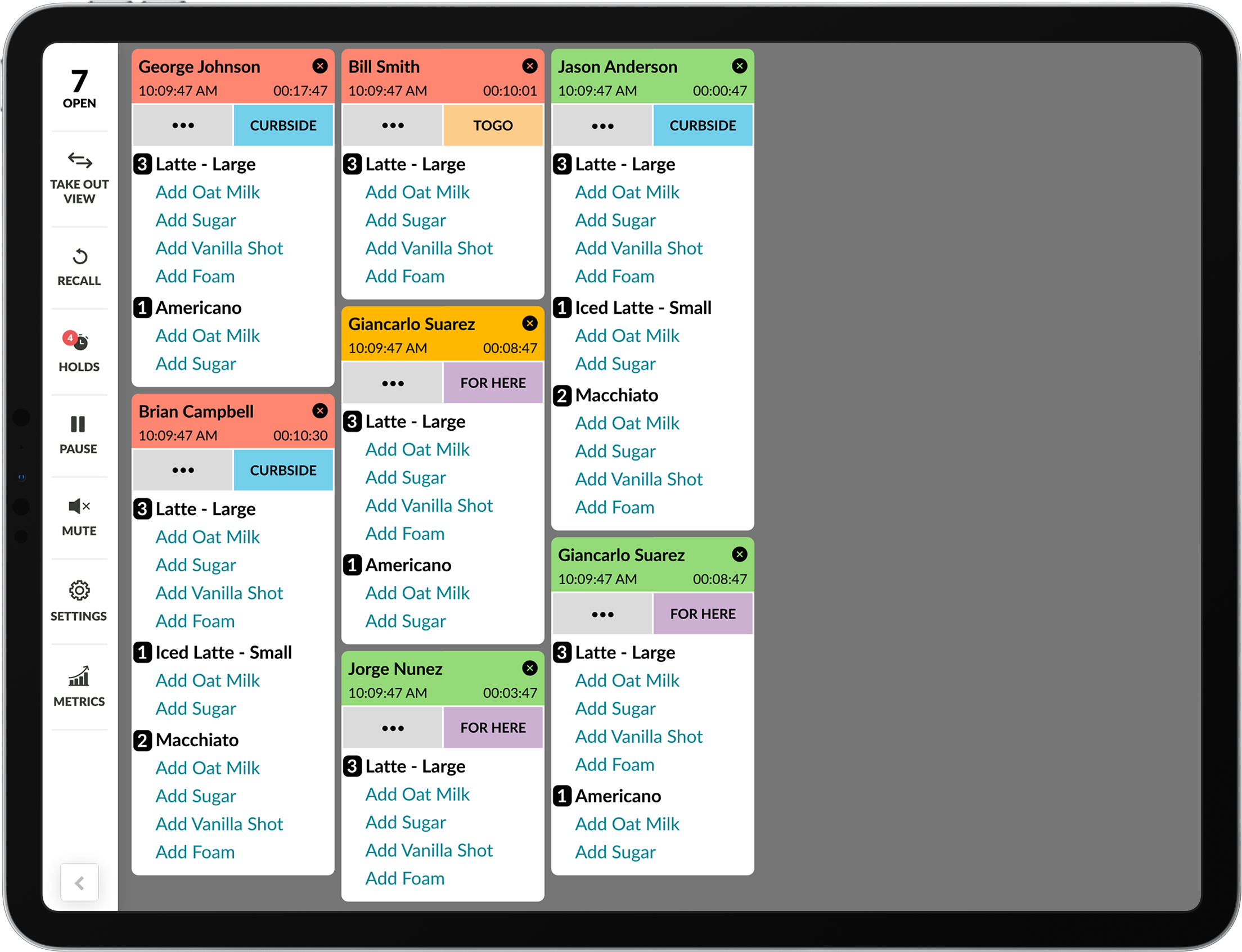Click the TOGO label on Bill Smith
1242x952 pixels.
493,126
